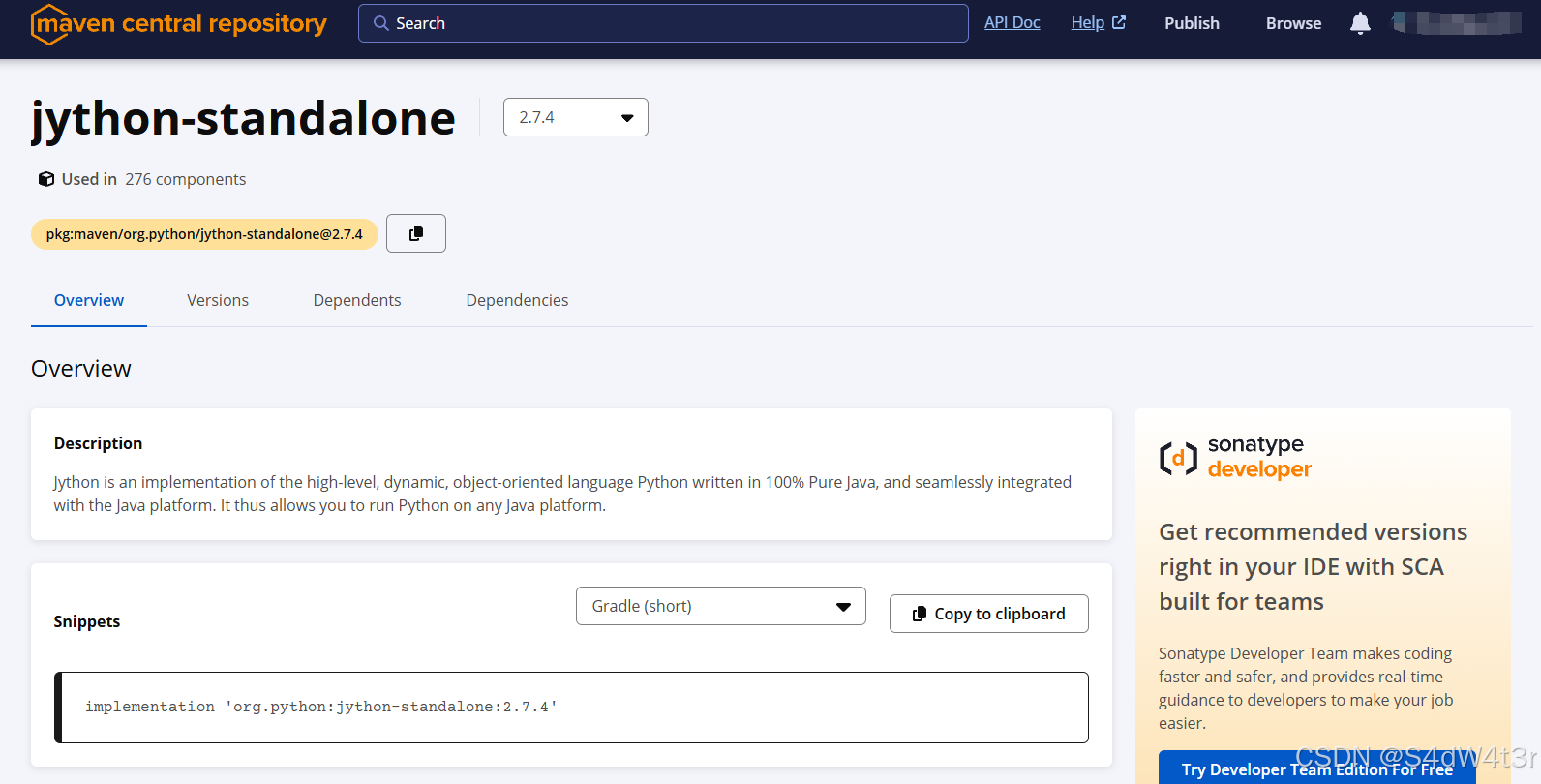
Task: Click the Browse nav item
Action: pos(1293,23)
